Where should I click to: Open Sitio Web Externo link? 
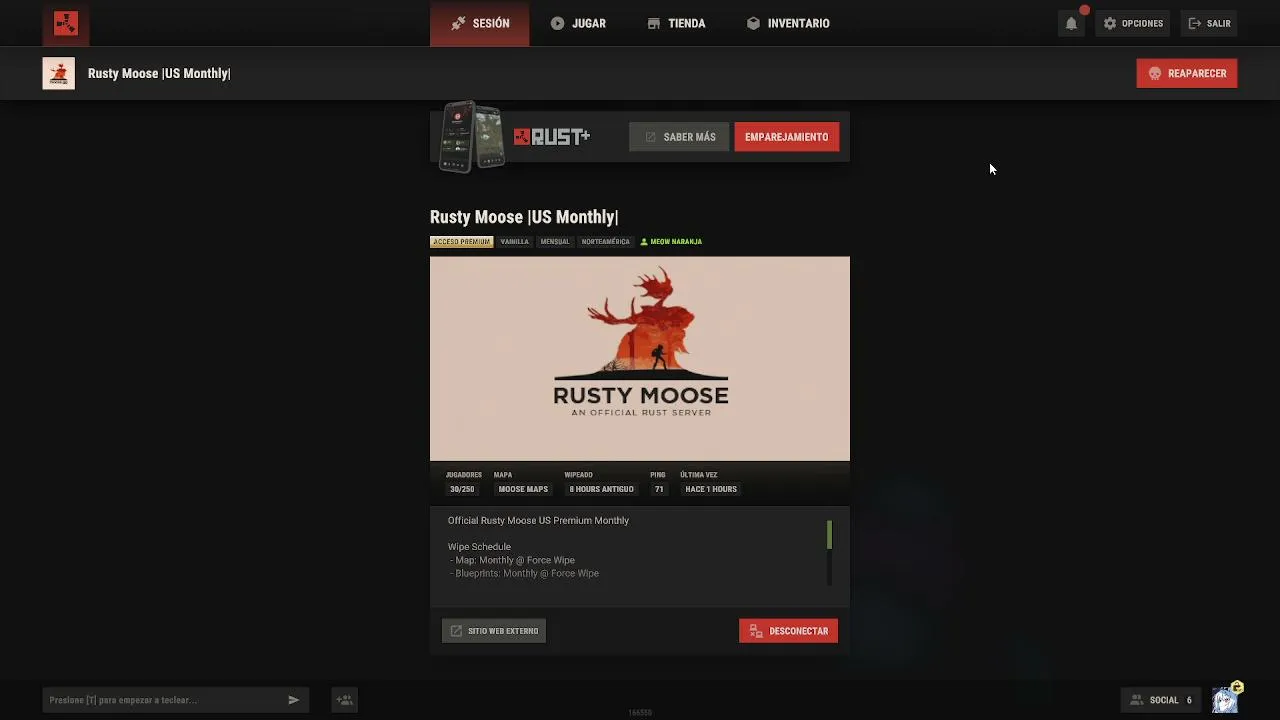coord(494,631)
